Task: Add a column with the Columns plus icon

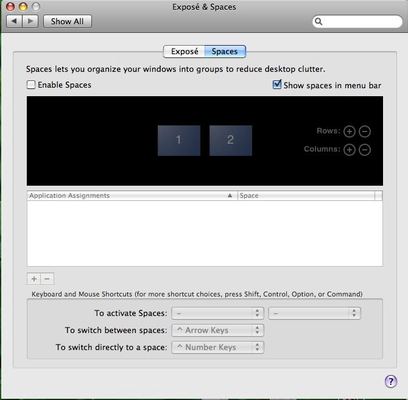Action: click(349, 150)
